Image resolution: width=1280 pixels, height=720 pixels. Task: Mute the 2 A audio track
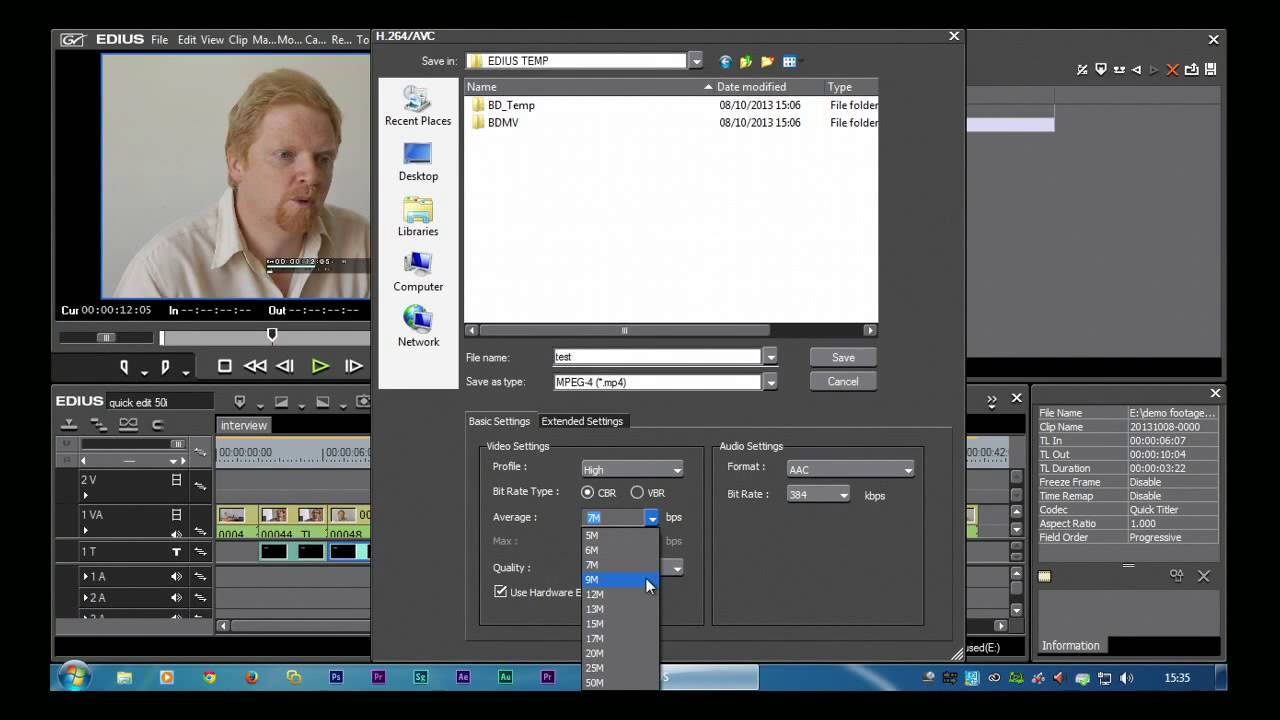[x=177, y=598]
